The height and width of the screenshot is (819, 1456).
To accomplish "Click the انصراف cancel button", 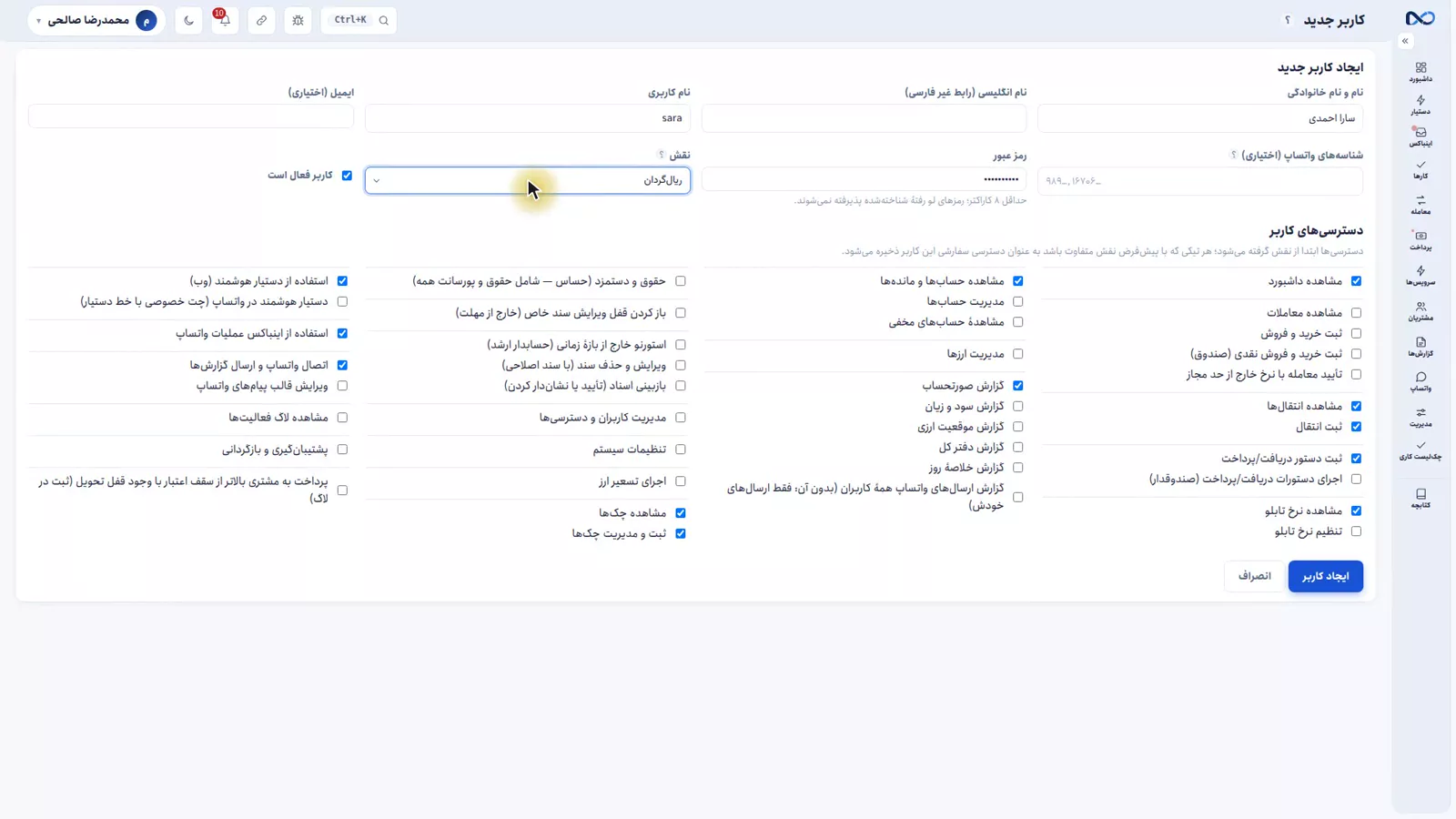I will (x=1254, y=576).
